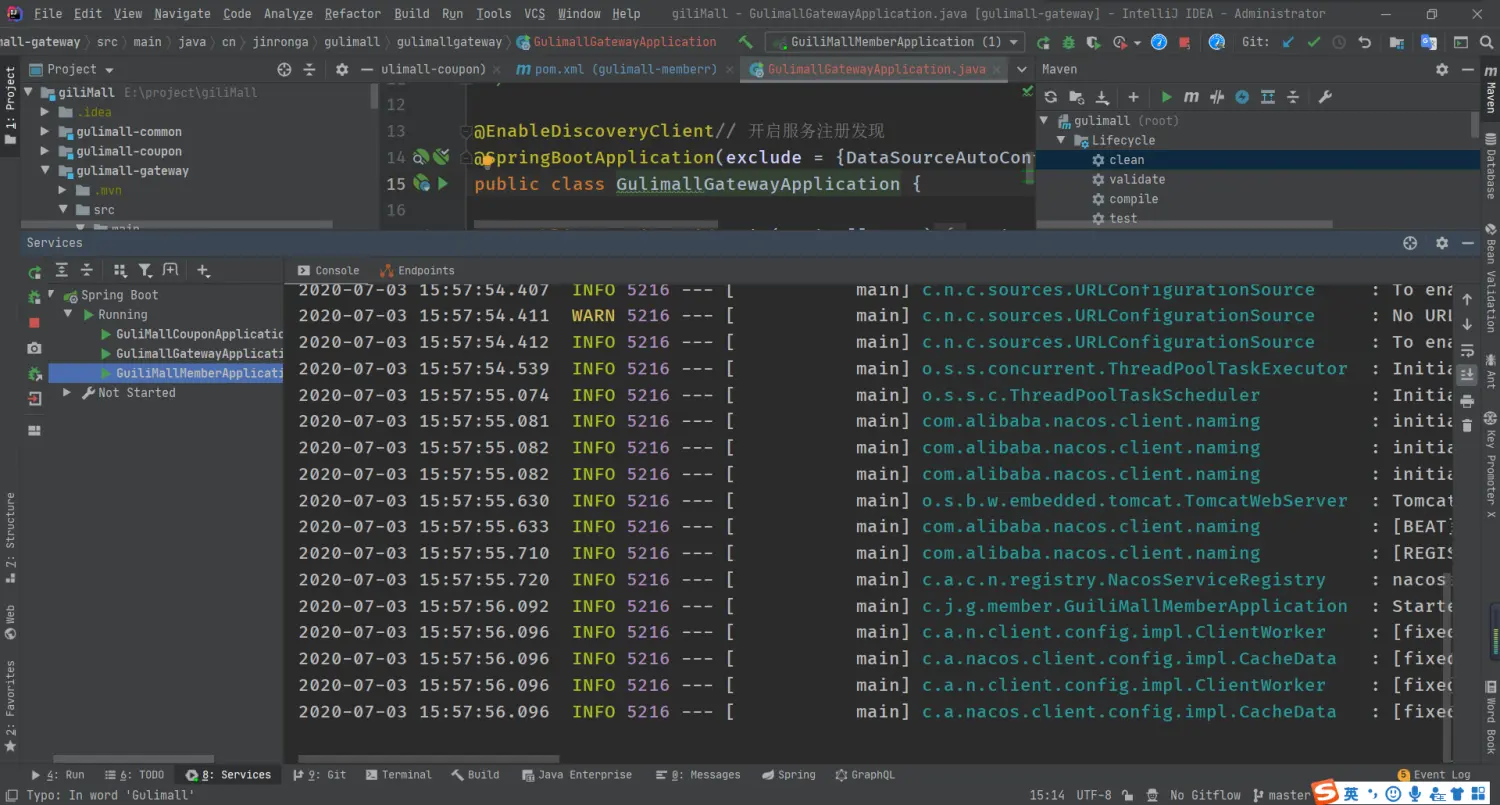This screenshot has width=1500, height=805.
Task: Open the Event Log button
Action: coord(1434,774)
